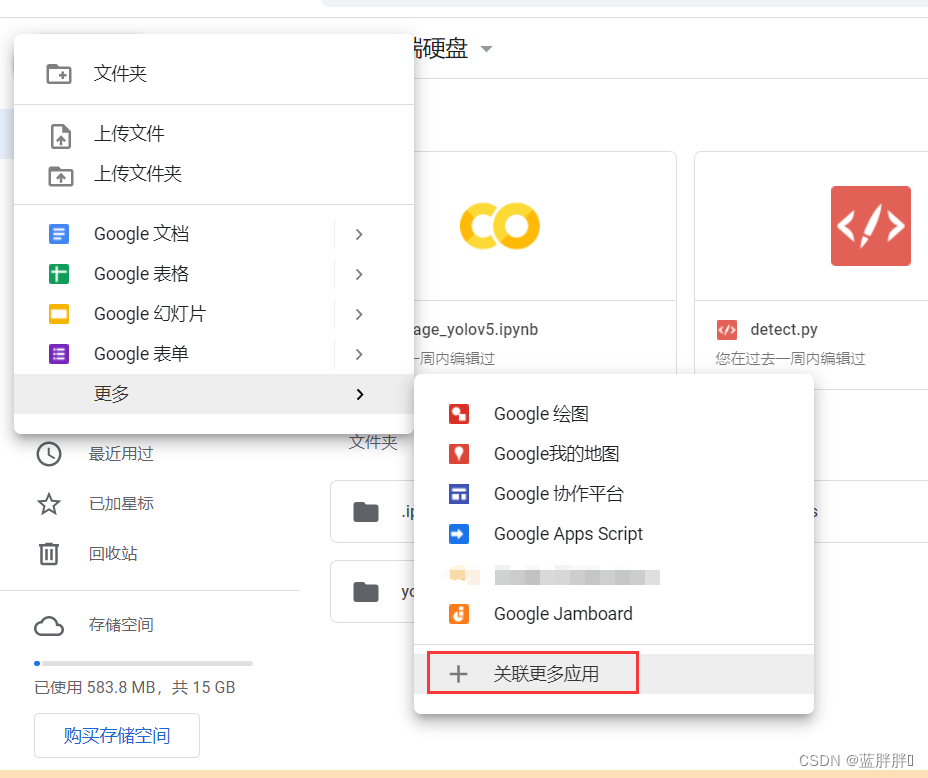
Task: Choose 上传文件 from the menu
Action: [x=214, y=134]
